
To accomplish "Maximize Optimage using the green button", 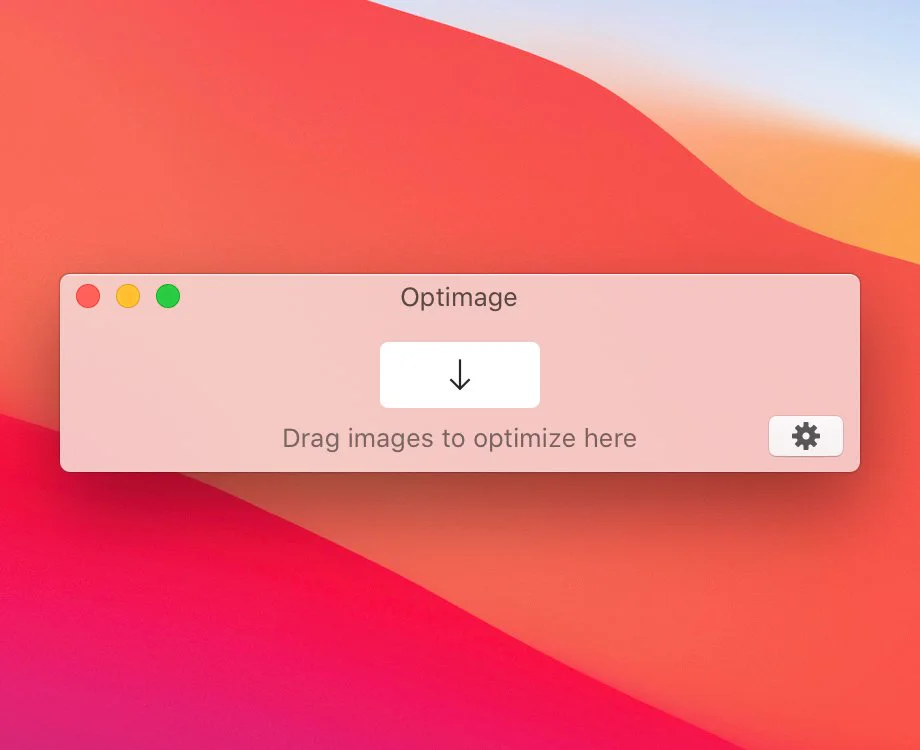I will (168, 296).
